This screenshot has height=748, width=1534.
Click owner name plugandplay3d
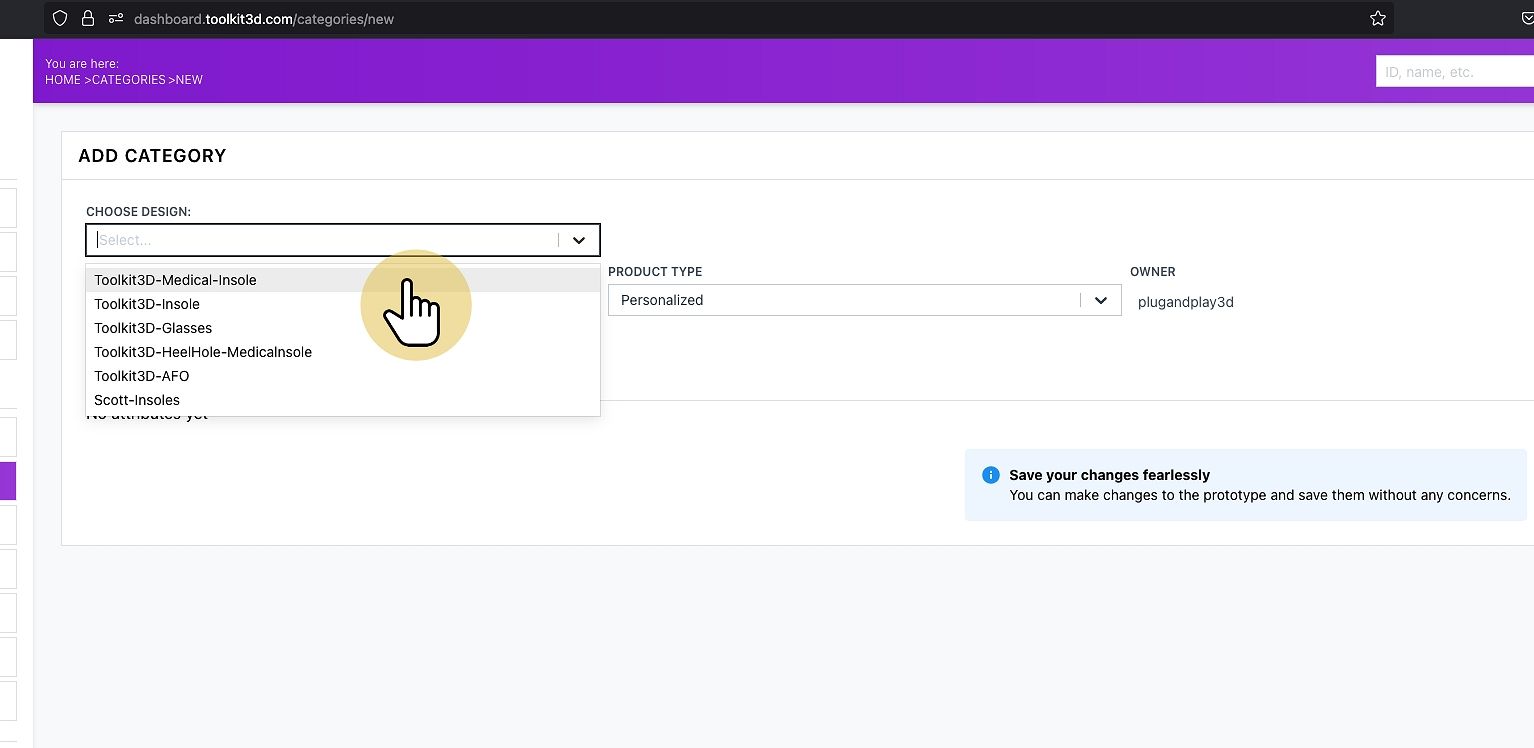1186,301
